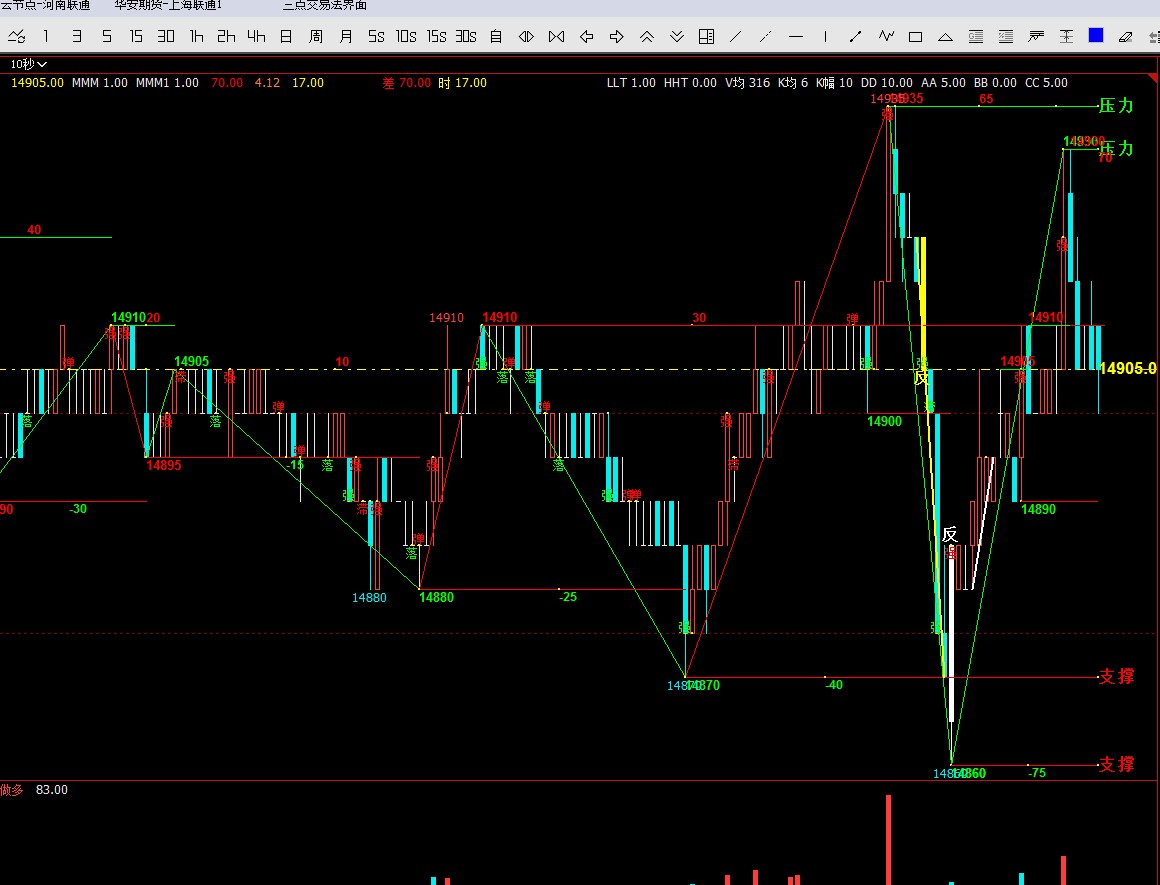Select the triangle drawing tool
This screenshot has height=885, width=1160.
[945, 37]
